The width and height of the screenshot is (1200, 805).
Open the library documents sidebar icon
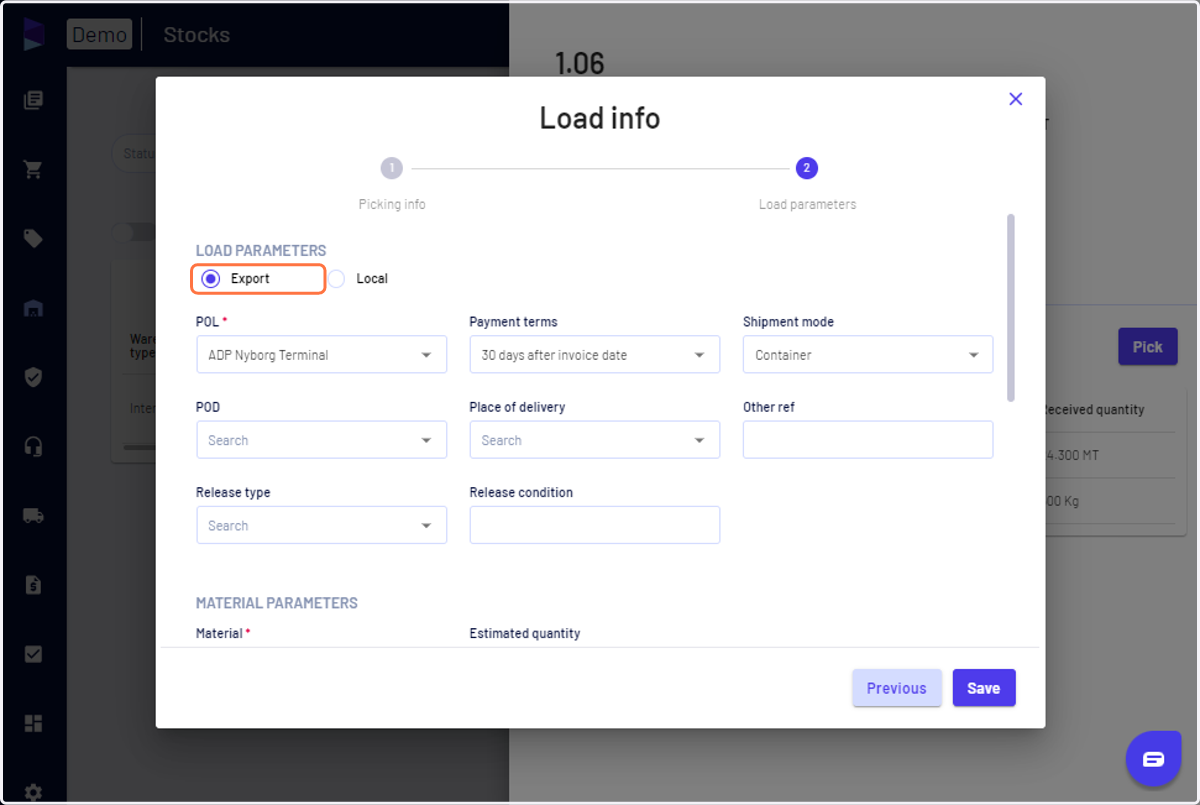pos(33,100)
